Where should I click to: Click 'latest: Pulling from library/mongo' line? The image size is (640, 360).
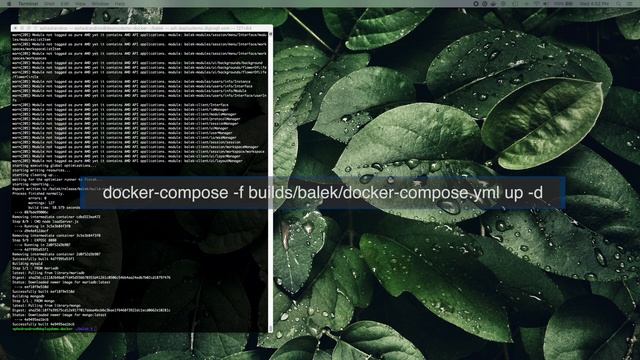[x=47, y=305]
